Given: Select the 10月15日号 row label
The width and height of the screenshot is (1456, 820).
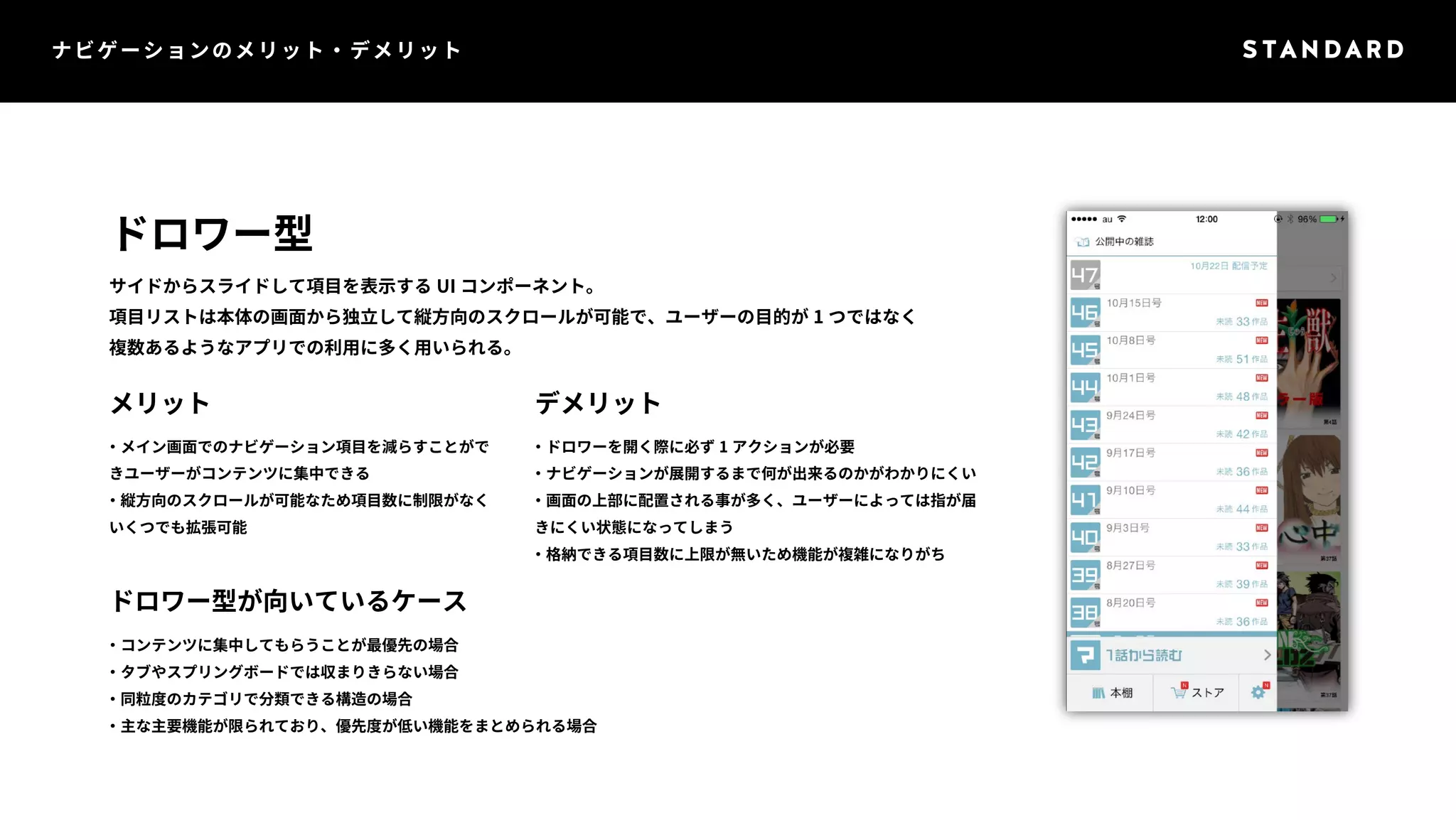Looking at the screenshot, I should click(x=1134, y=303).
